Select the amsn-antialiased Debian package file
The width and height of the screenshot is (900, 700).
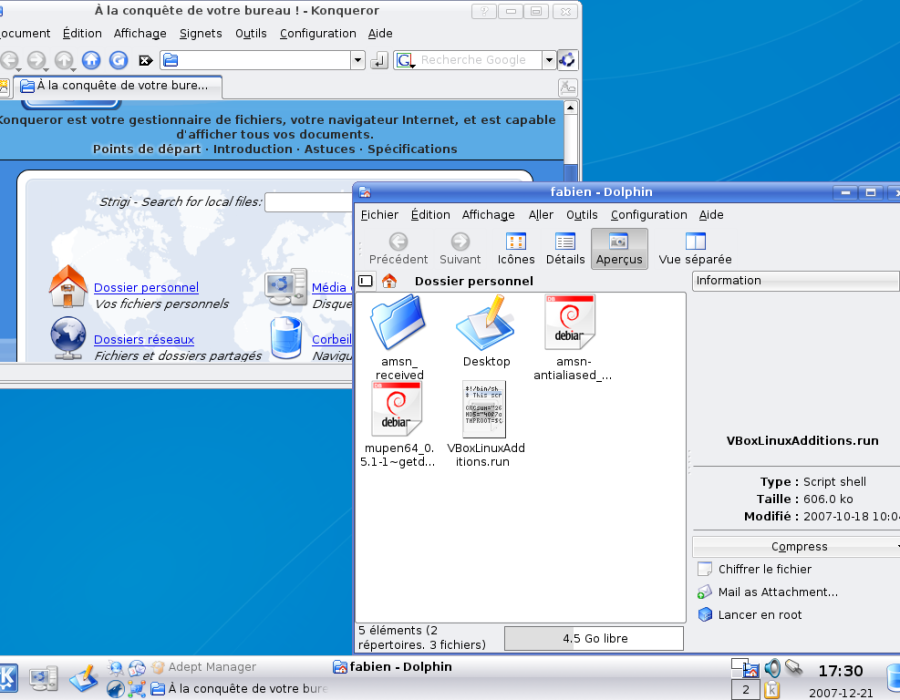coord(572,337)
